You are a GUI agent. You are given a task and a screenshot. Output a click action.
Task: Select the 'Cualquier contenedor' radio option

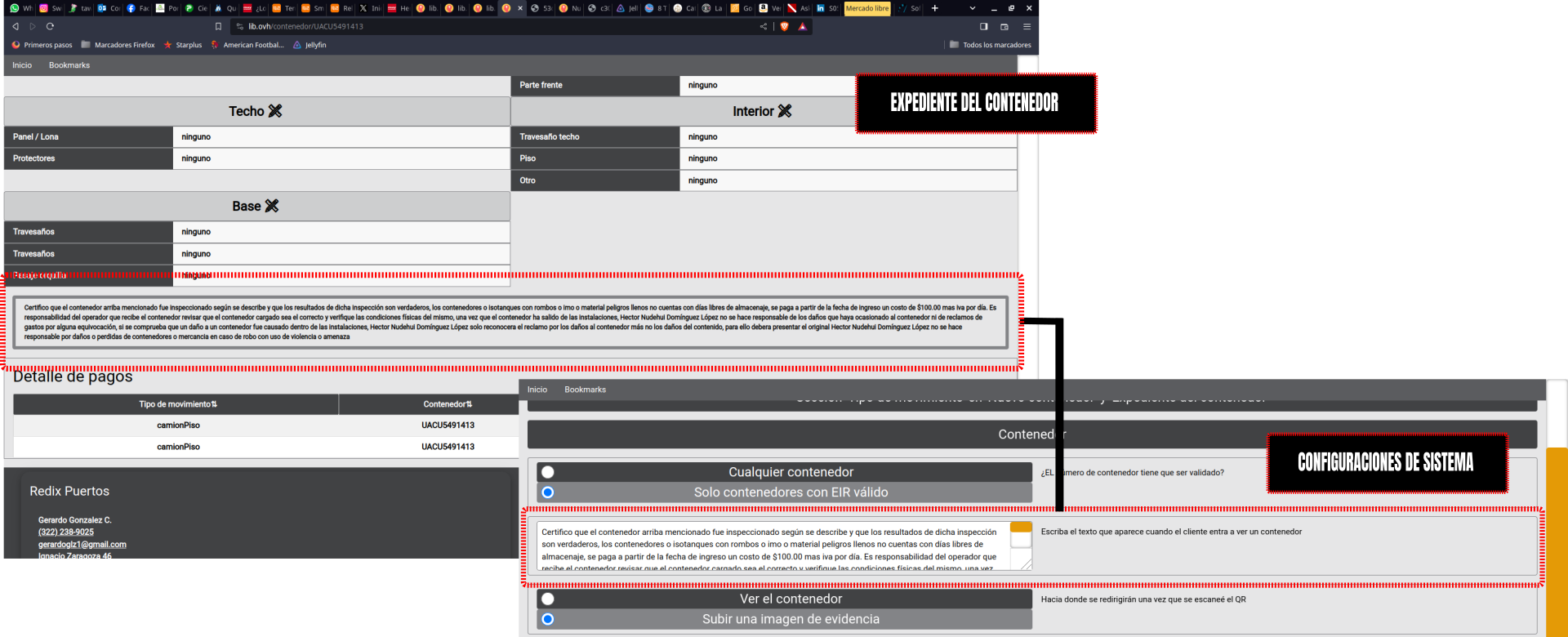click(x=548, y=472)
